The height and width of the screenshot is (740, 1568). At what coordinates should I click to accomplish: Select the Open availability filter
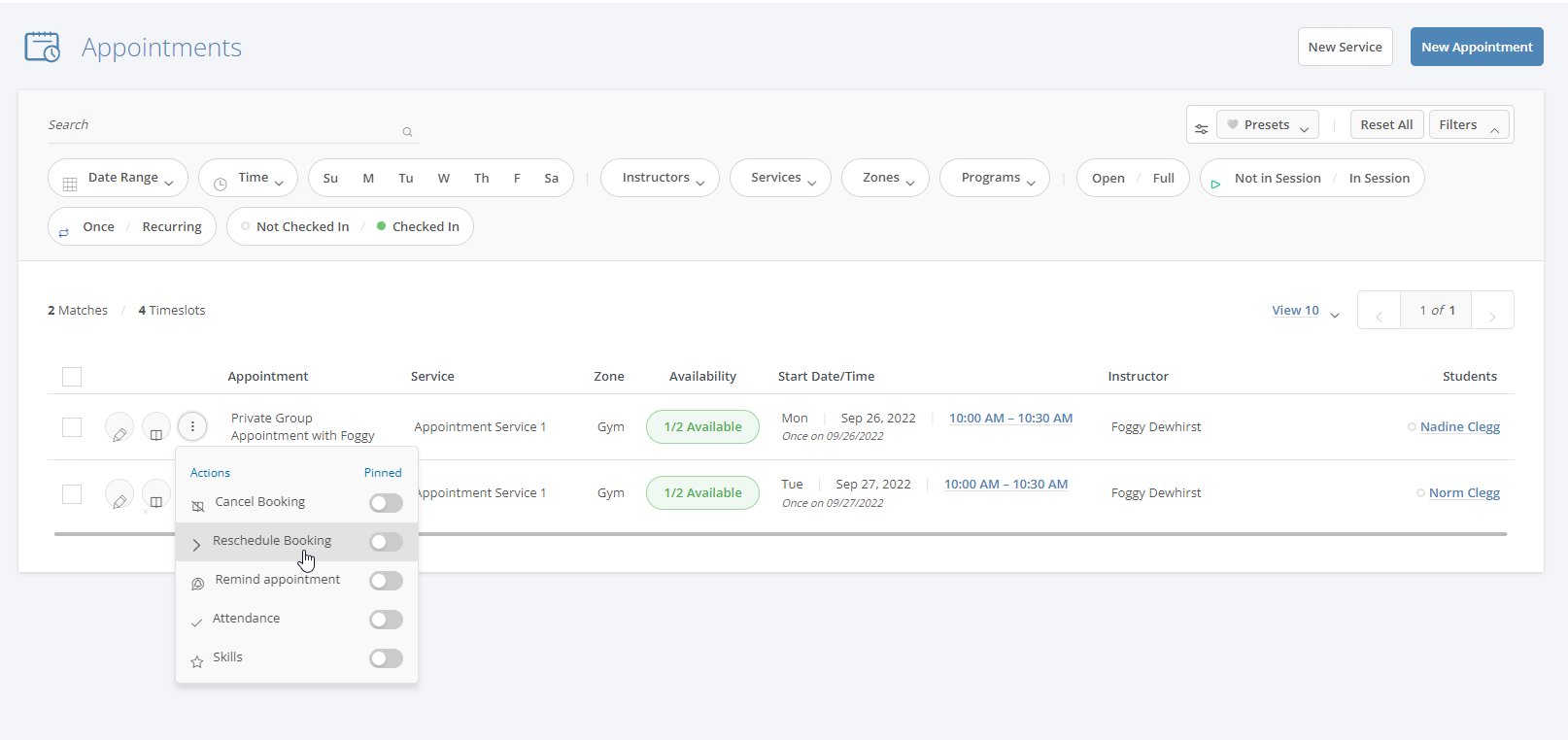tap(1108, 179)
